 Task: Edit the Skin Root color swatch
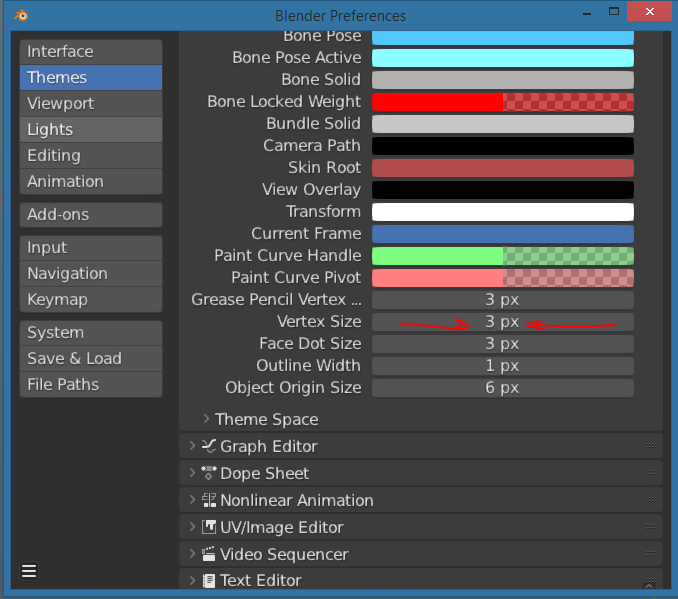tap(503, 168)
